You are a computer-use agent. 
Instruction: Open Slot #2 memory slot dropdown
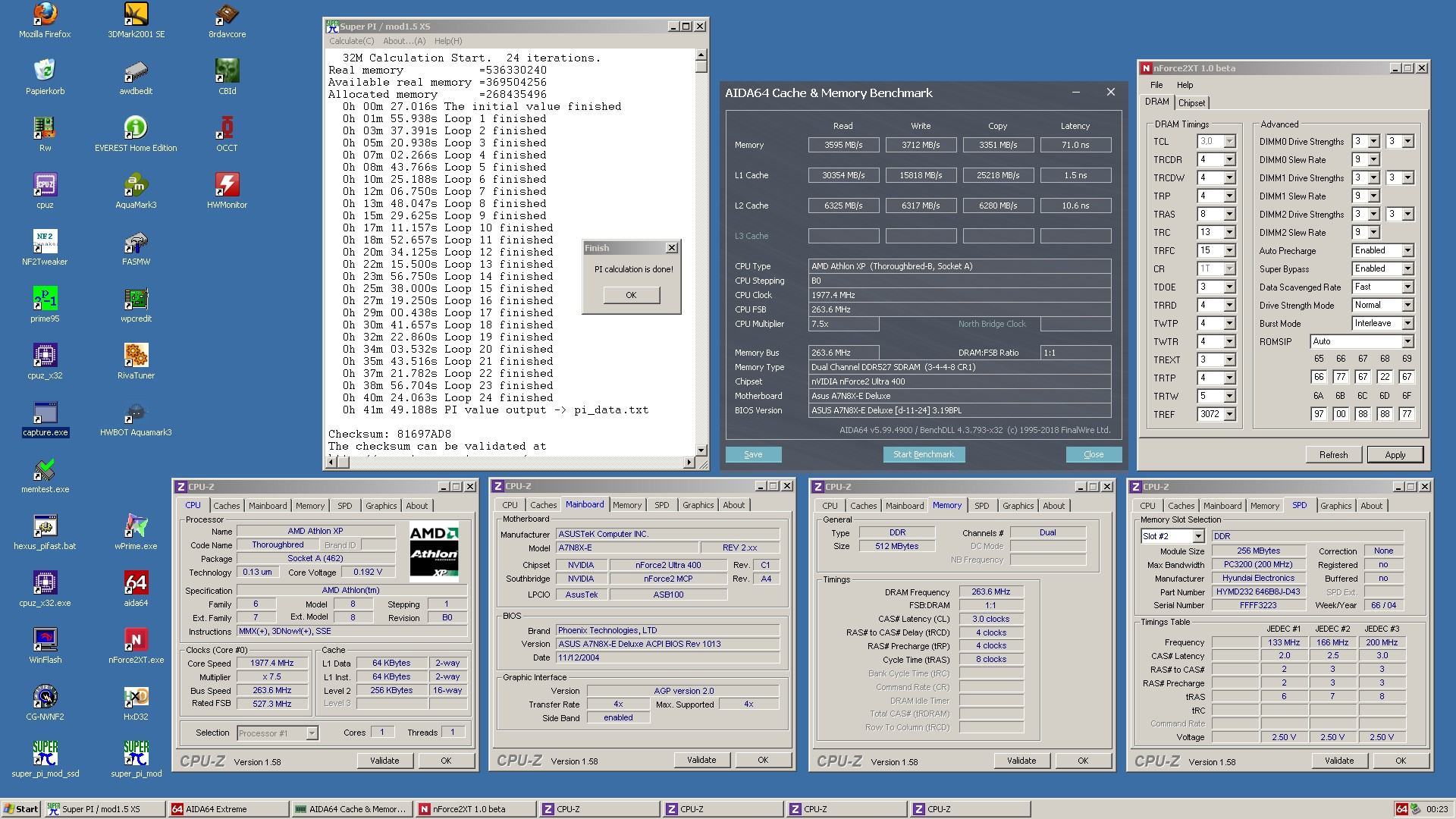tap(1197, 536)
